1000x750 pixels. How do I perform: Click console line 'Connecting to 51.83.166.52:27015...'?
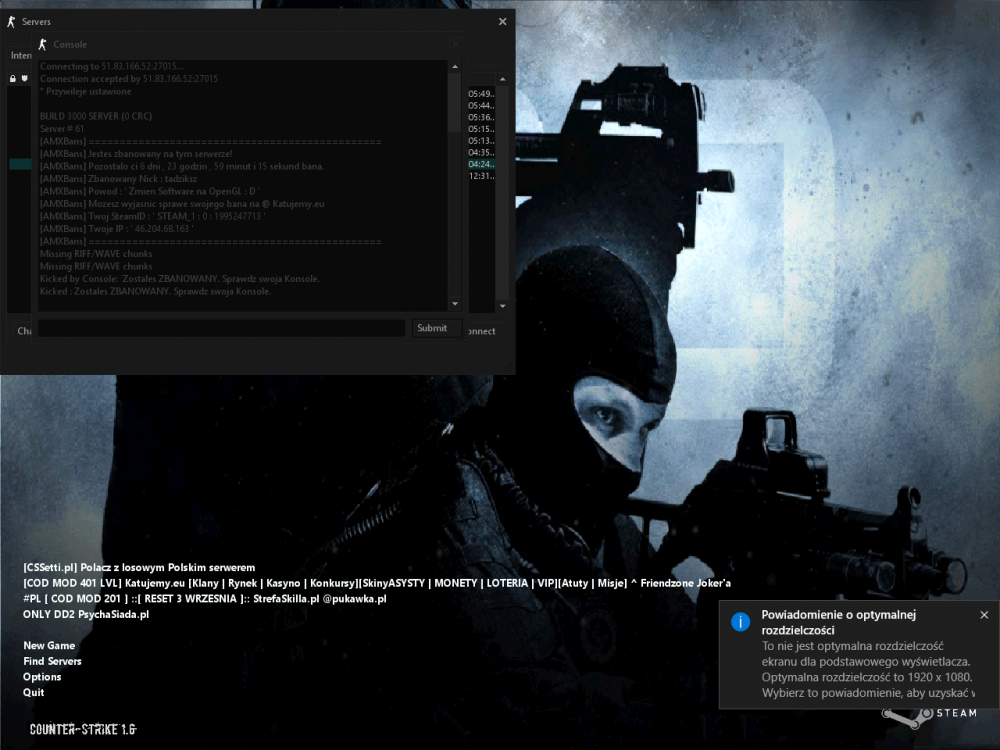[x=112, y=66]
